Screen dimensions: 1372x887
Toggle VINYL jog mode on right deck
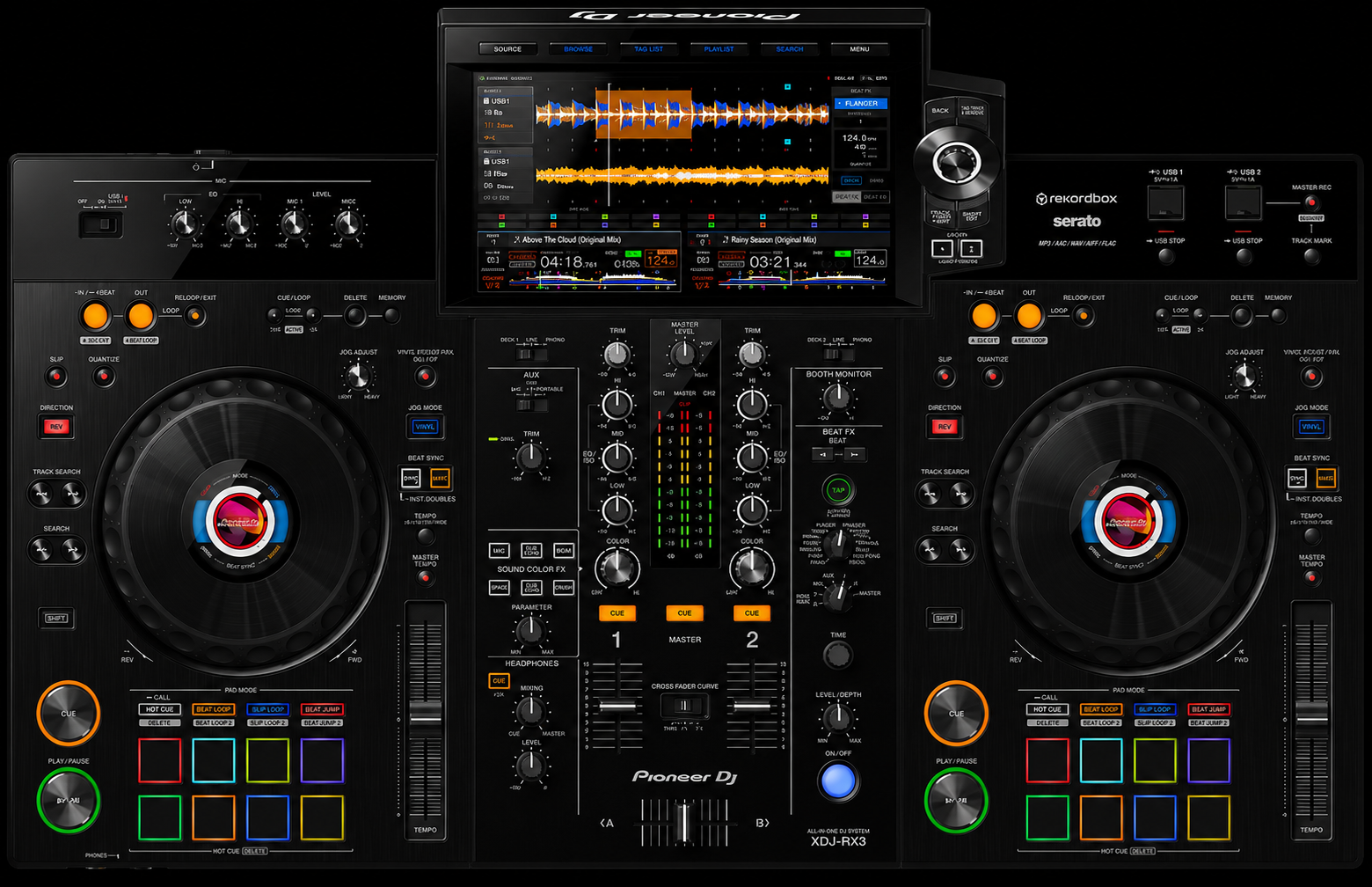pos(1311,427)
